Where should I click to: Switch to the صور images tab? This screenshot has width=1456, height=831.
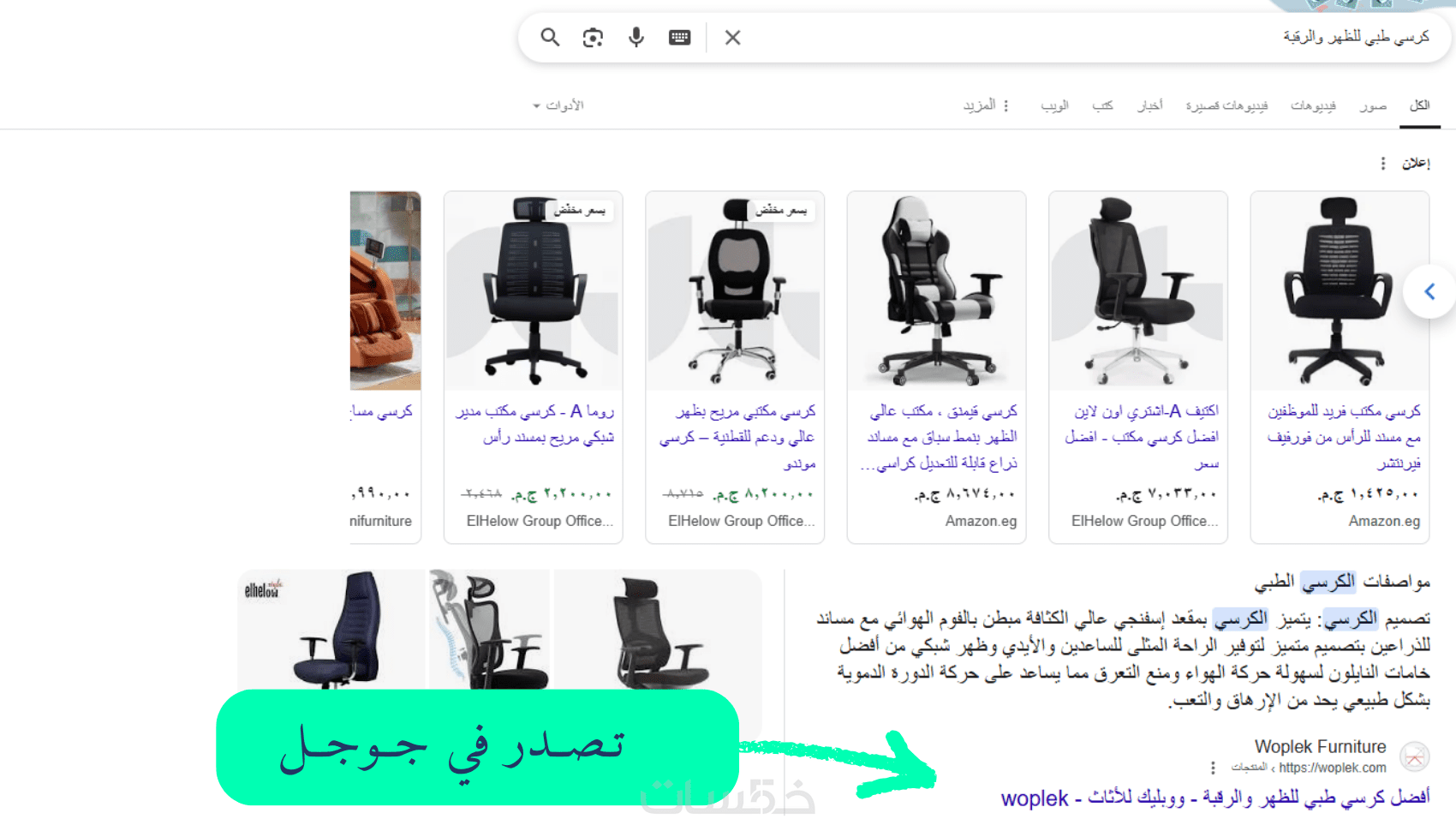tap(1373, 105)
